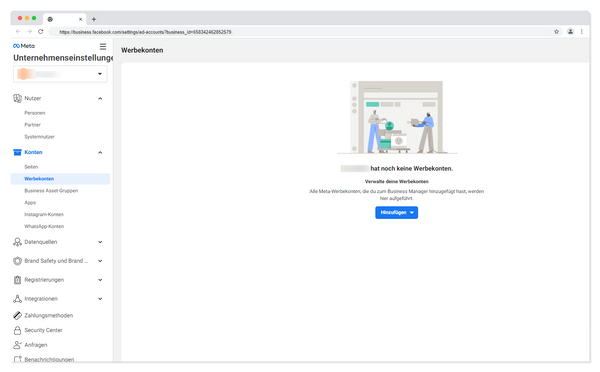This screenshot has height=372, width=600.
Task: Open the hamburger menu in the sidebar
Action: pyautogui.click(x=103, y=46)
